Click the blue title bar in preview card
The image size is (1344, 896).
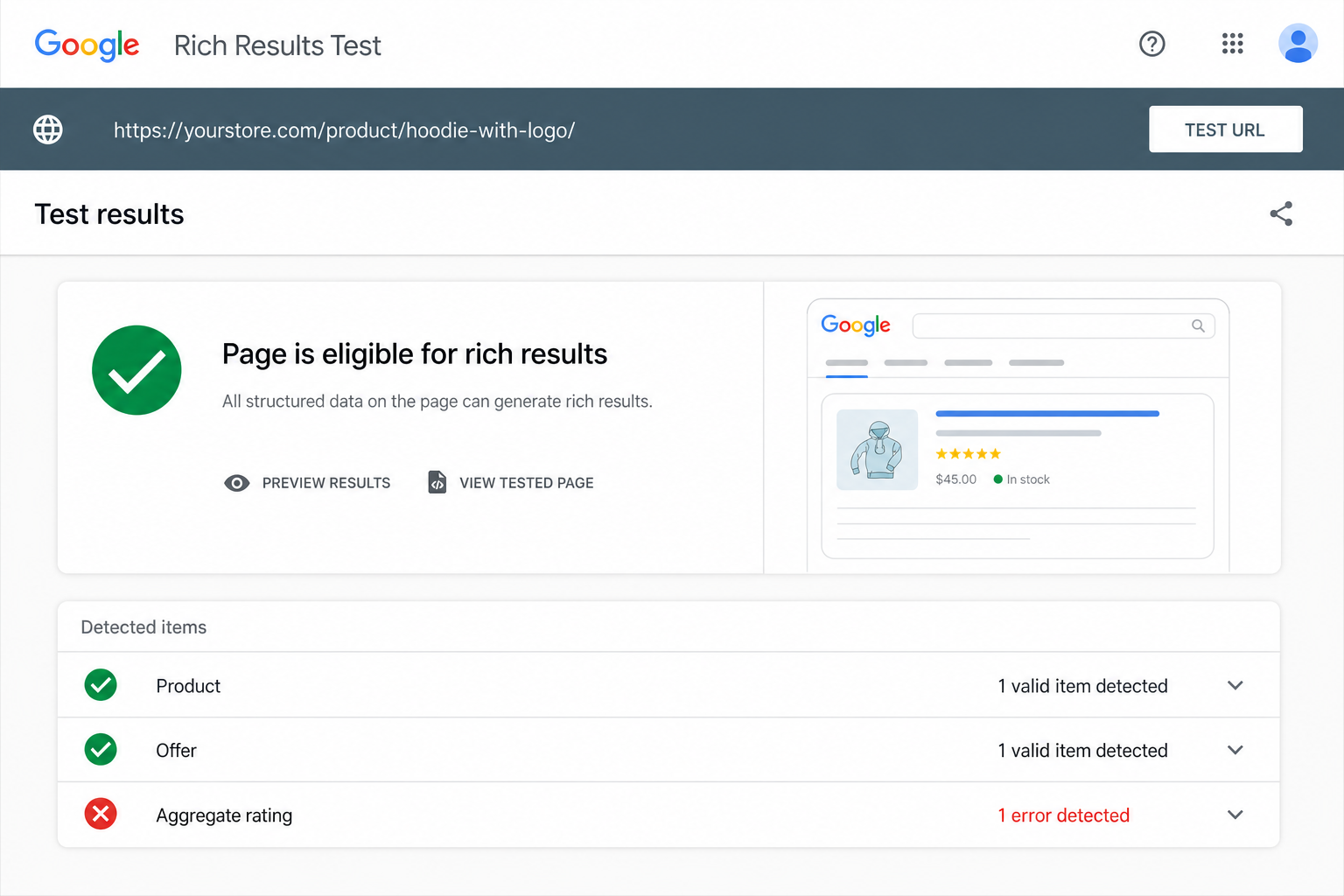(x=1047, y=413)
